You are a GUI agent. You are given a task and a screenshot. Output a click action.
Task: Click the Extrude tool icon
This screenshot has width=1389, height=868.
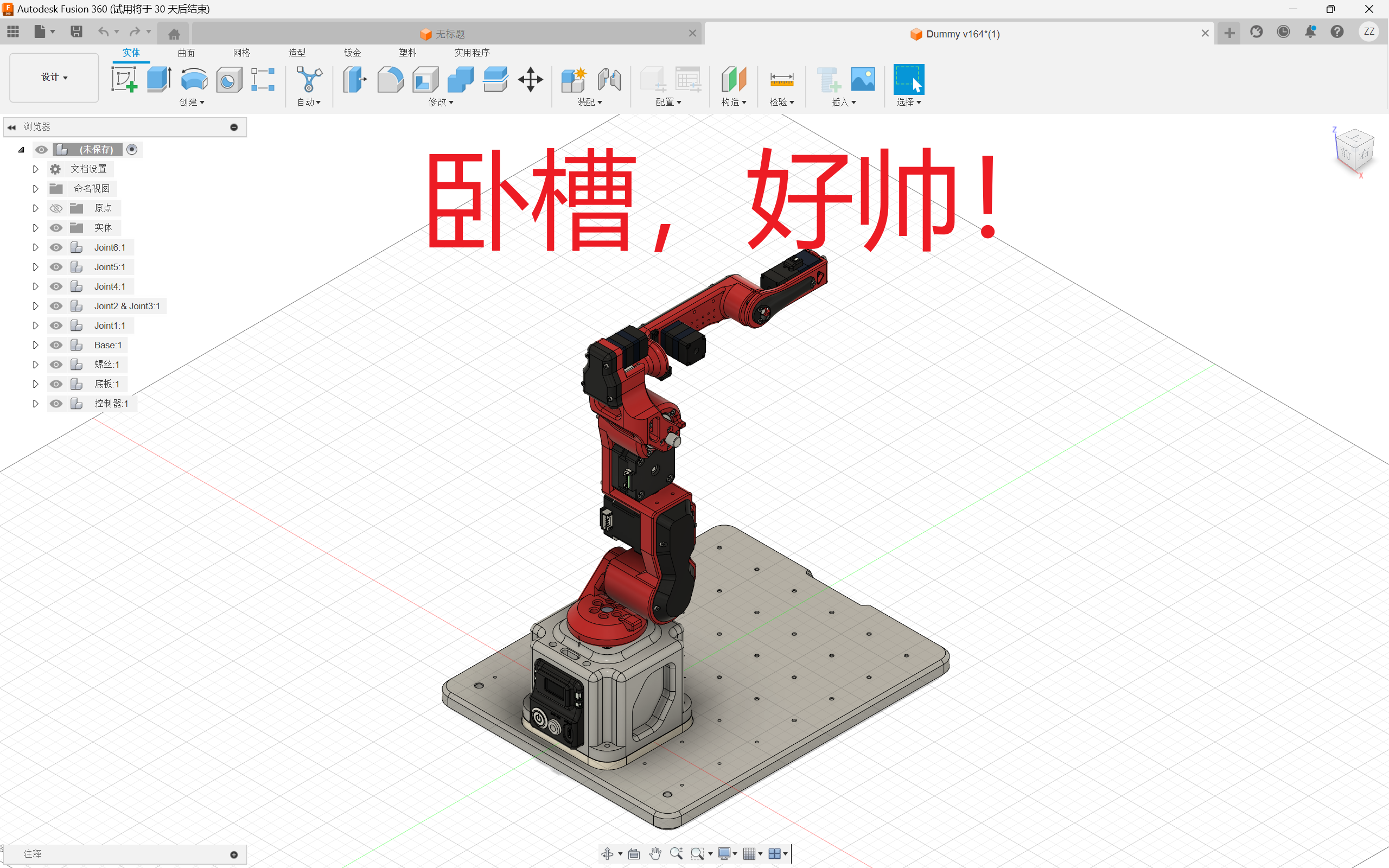[x=159, y=79]
